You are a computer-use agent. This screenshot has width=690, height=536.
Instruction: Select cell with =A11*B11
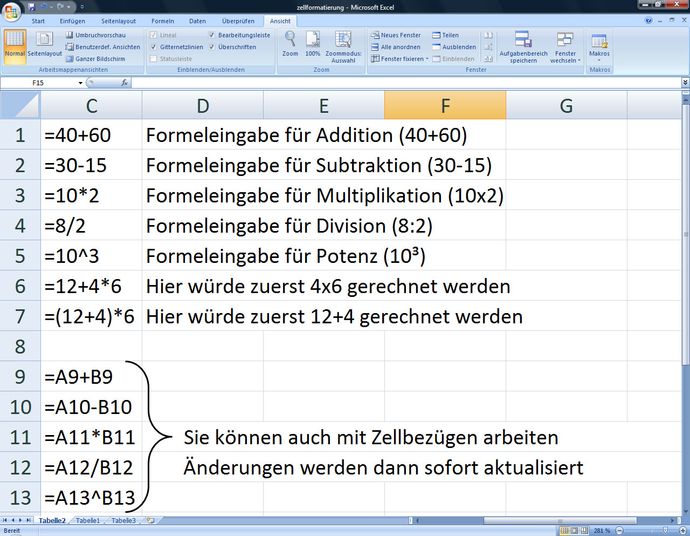pyautogui.click(x=92, y=437)
